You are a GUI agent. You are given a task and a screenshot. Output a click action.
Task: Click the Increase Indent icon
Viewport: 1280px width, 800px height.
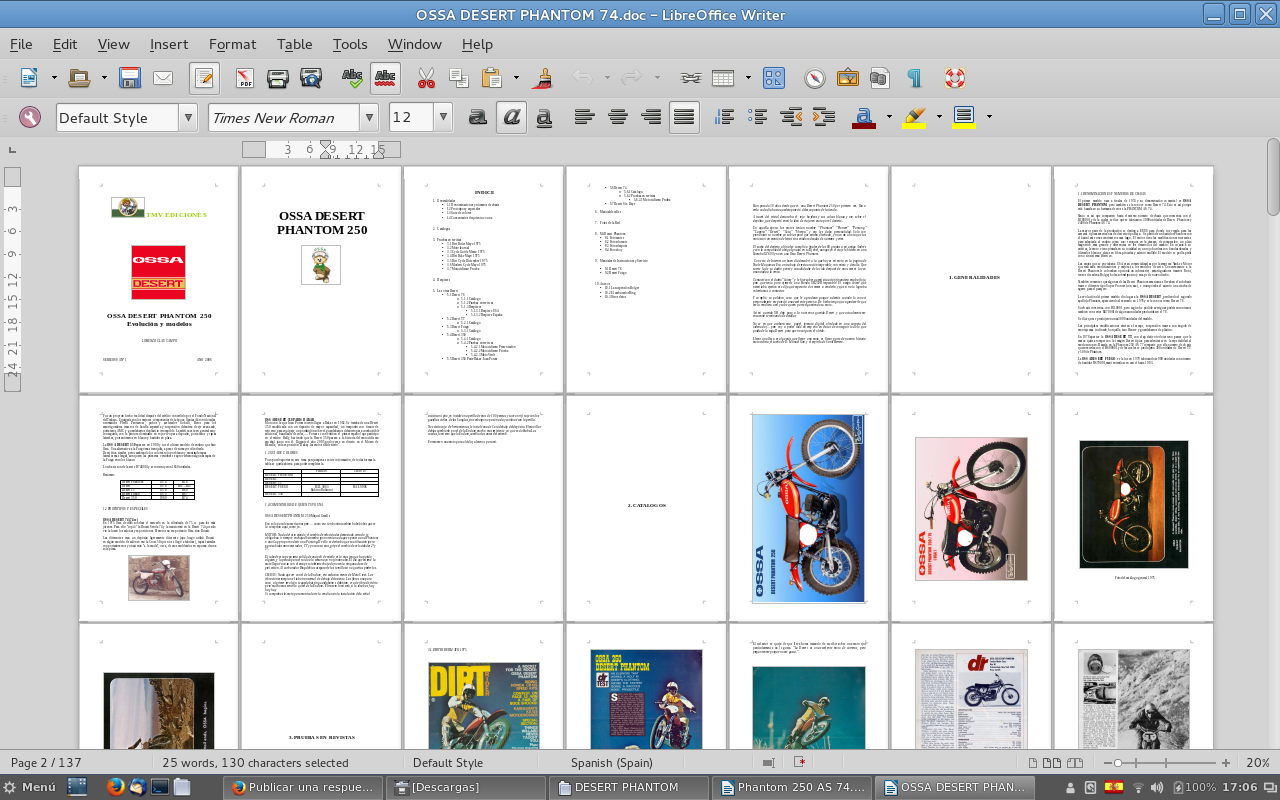823,117
